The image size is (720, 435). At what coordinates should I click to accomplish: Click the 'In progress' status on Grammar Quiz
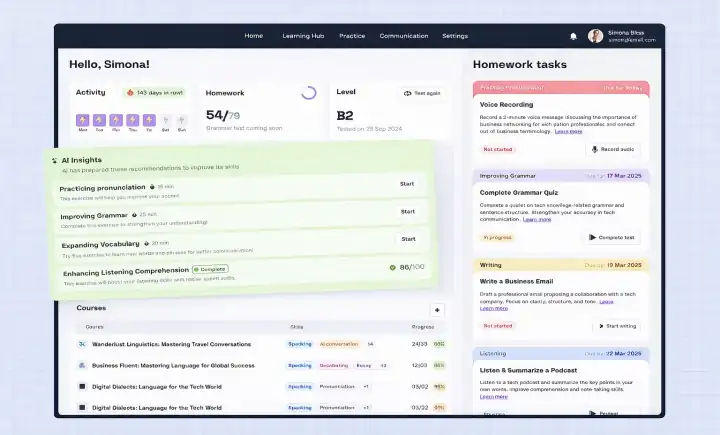click(497, 237)
